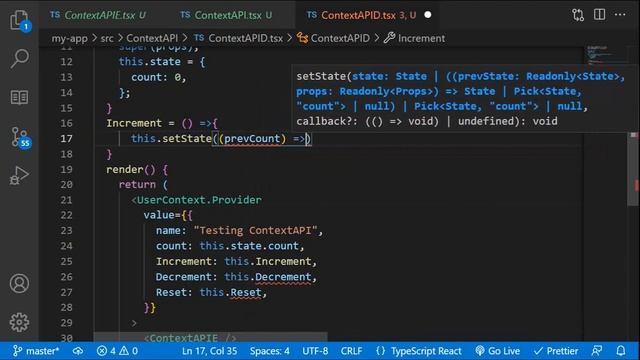Click the vertical editor scrollbar thumb
Image resolution: width=640 pixels, height=360 pixels.
tap(633, 169)
